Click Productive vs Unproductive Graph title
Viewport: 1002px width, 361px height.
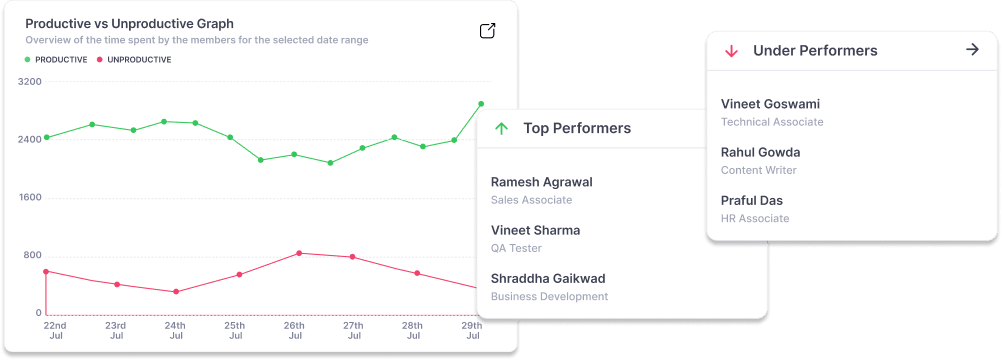click(129, 24)
